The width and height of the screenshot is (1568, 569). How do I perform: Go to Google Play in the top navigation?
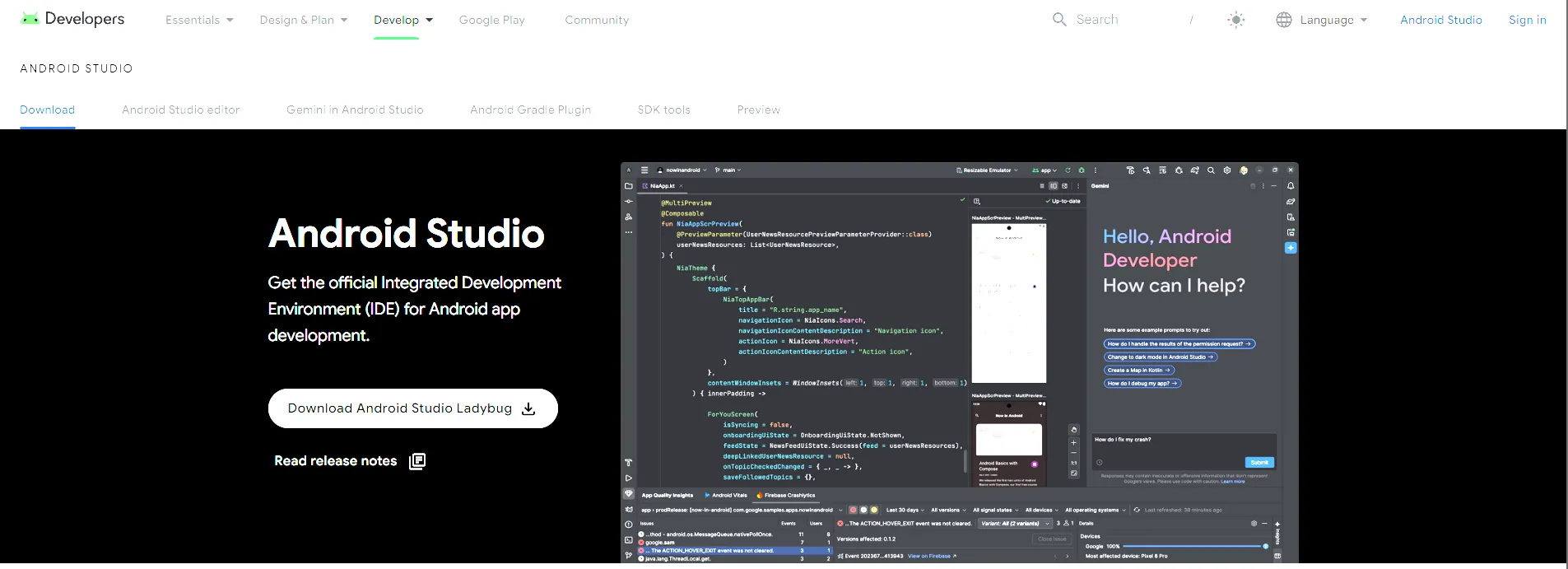492,20
